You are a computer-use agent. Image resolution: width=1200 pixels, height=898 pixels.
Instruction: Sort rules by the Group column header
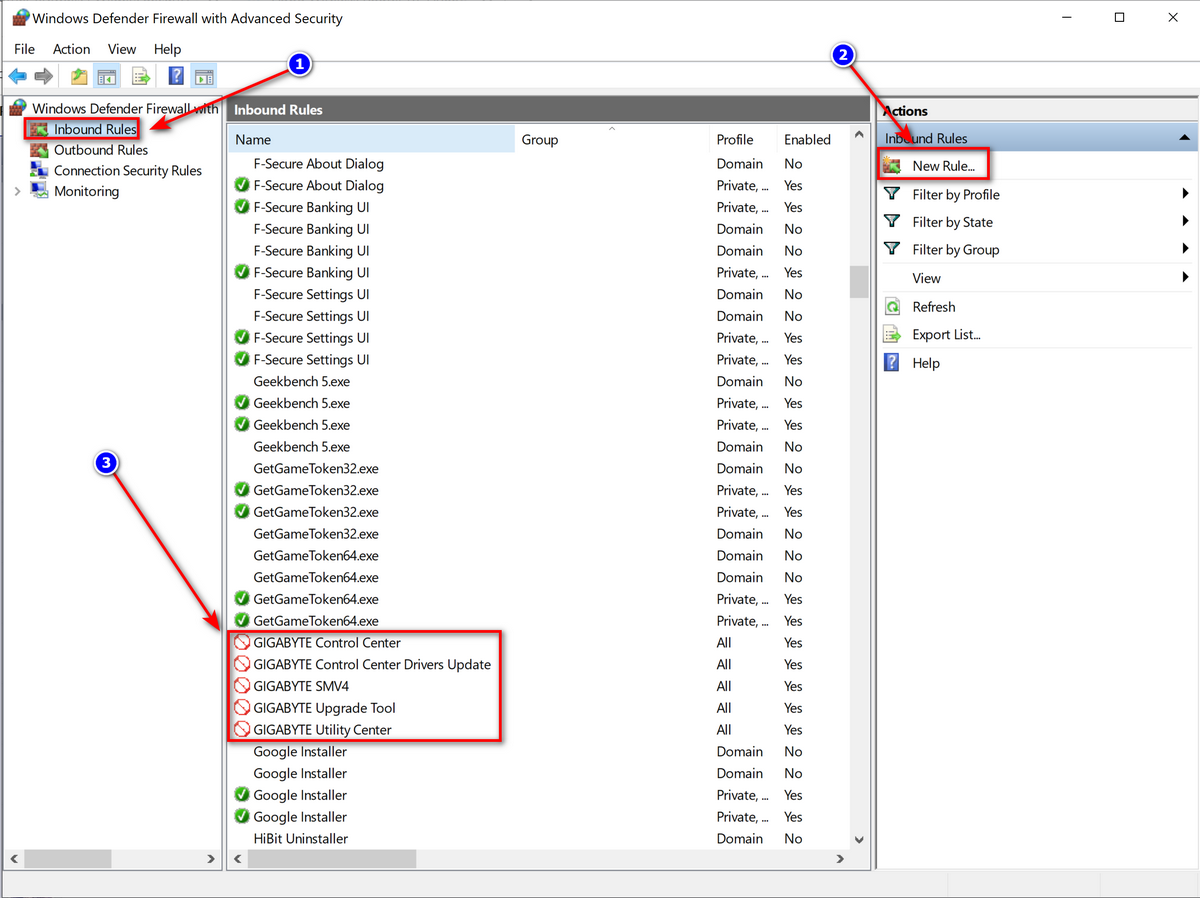tap(612, 140)
